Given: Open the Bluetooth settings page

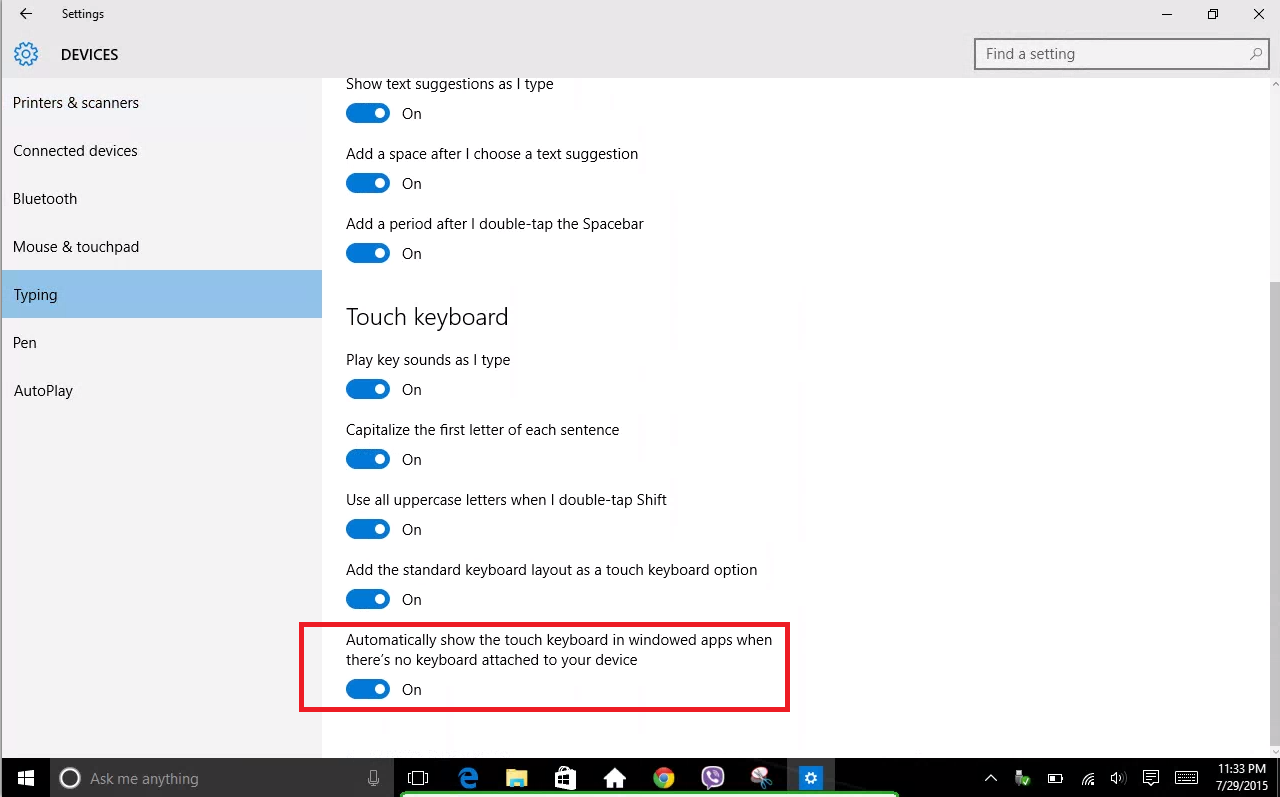Looking at the screenshot, I should click(x=45, y=198).
